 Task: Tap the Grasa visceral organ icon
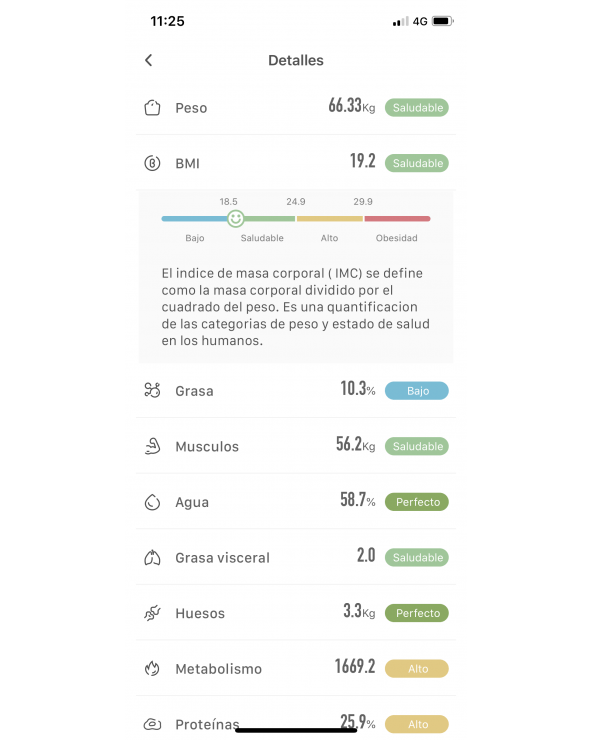152,557
